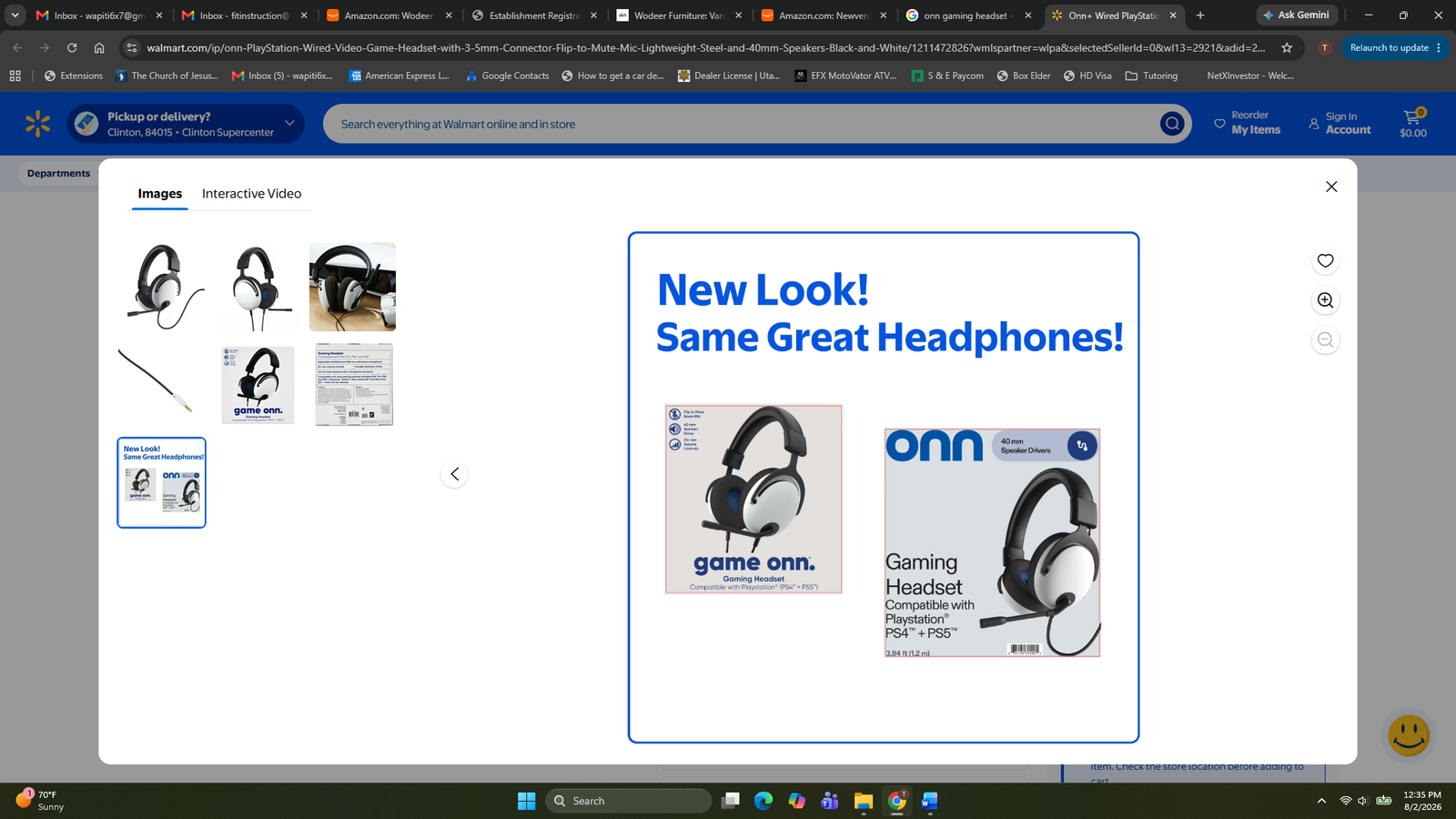The height and width of the screenshot is (819, 1456).
Task: View headset on desk lifestyle thumbnail
Action: point(352,287)
